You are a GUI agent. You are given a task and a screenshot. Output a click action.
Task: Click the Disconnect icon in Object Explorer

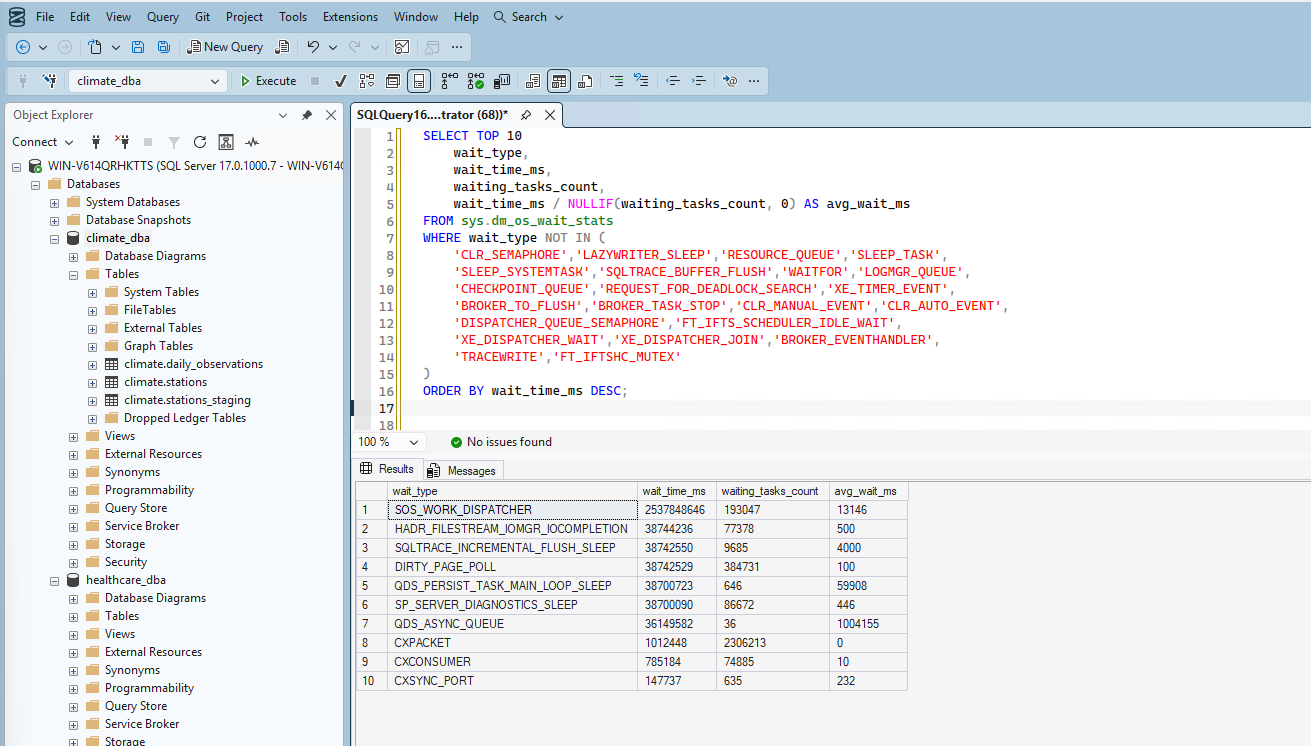pyautogui.click(x=122, y=142)
